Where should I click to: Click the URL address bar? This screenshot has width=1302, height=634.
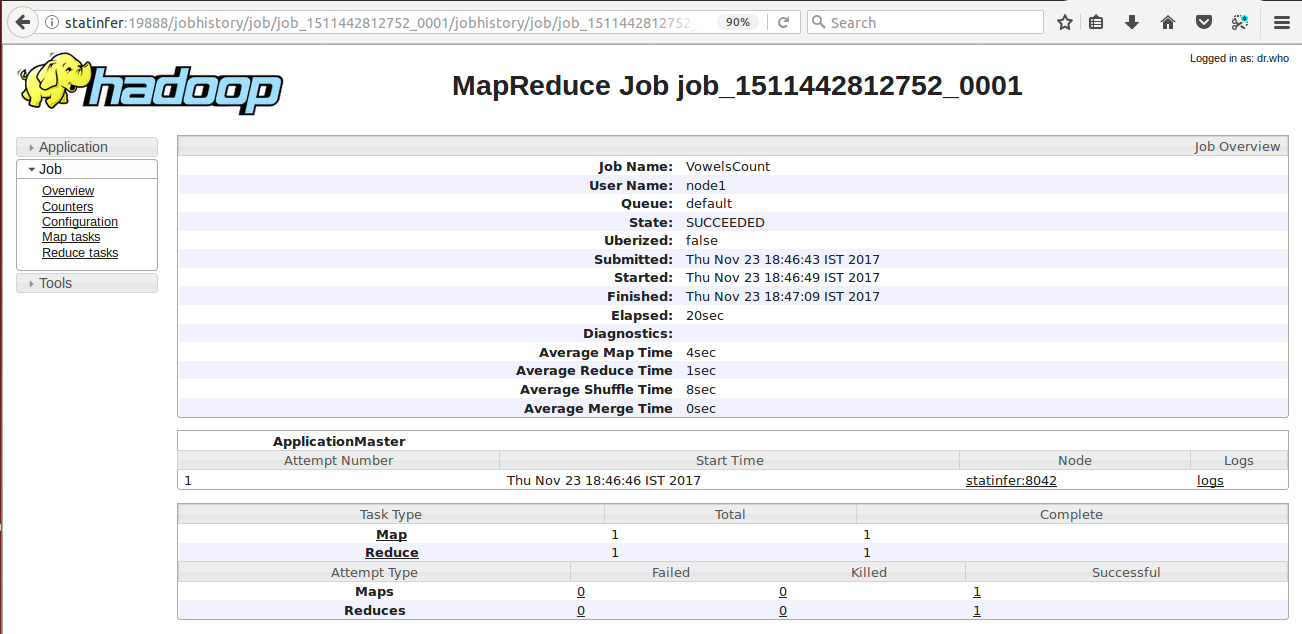(380, 22)
